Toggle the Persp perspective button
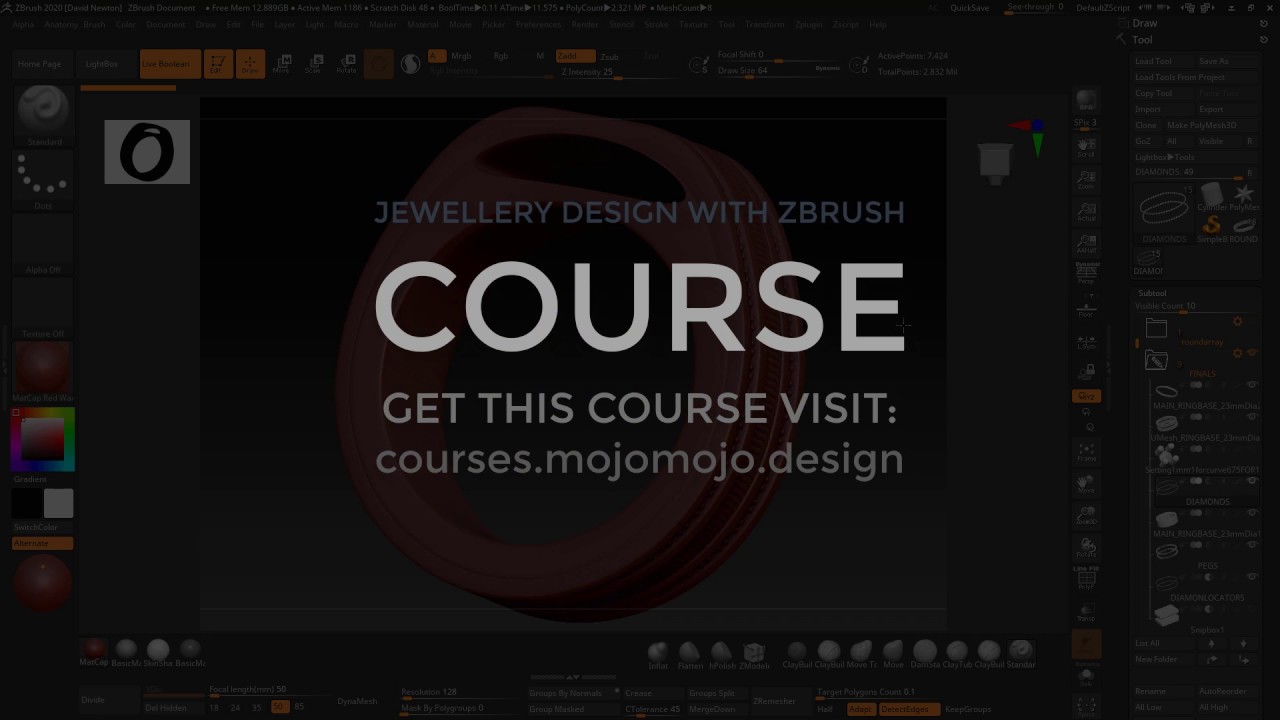 [1086, 275]
